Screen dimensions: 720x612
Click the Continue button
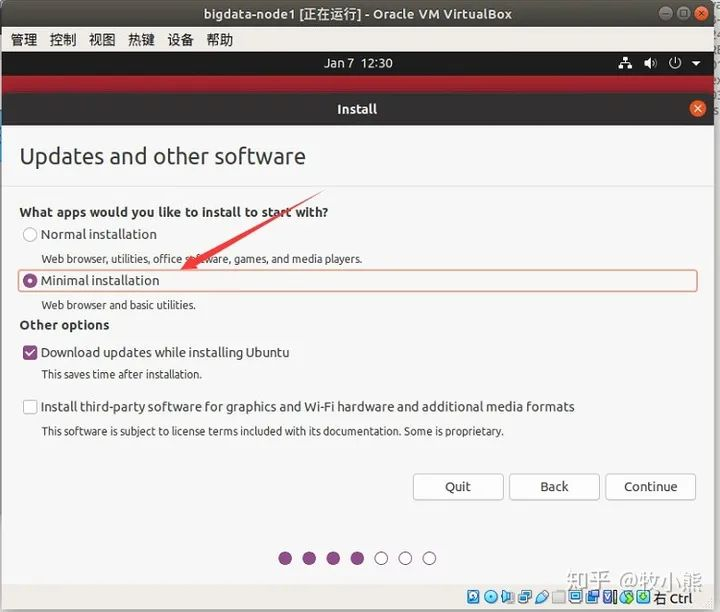tap(650, 487)
